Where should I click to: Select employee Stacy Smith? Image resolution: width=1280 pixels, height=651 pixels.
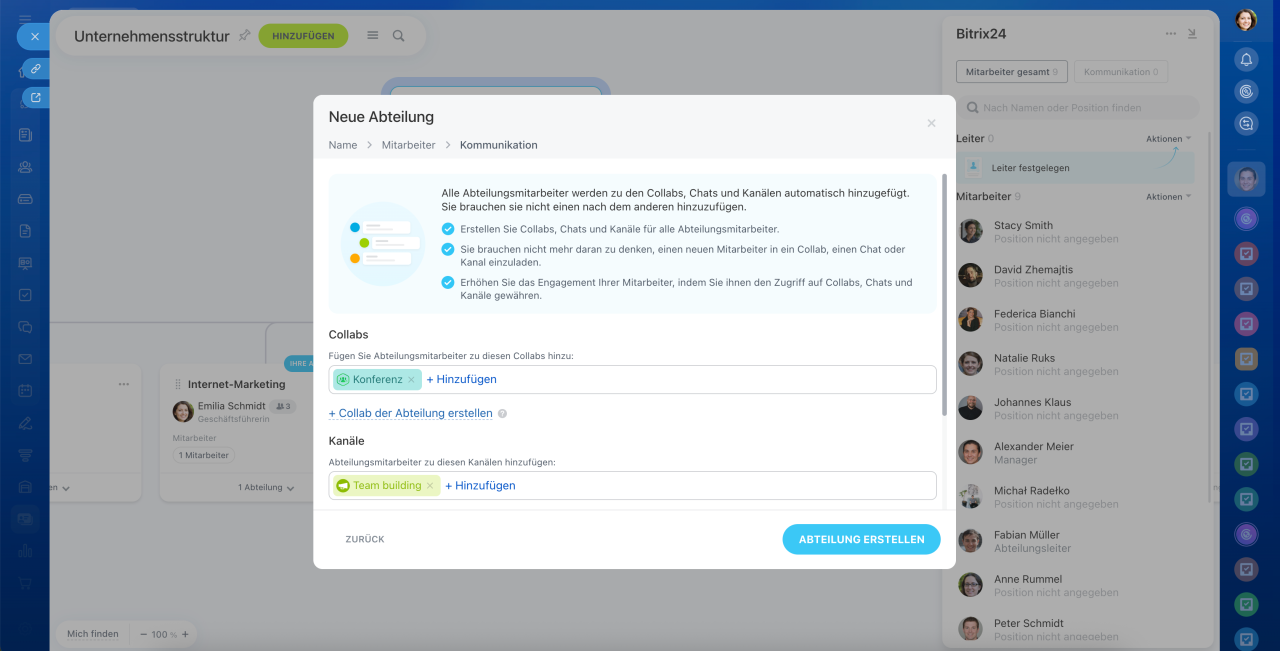point(1075,232)
